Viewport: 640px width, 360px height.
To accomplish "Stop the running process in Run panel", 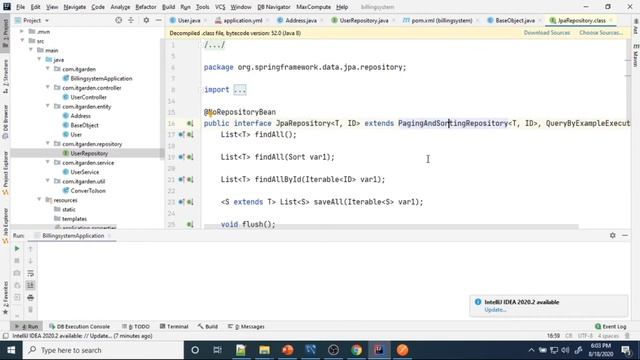I will click(x=17, y=260).
